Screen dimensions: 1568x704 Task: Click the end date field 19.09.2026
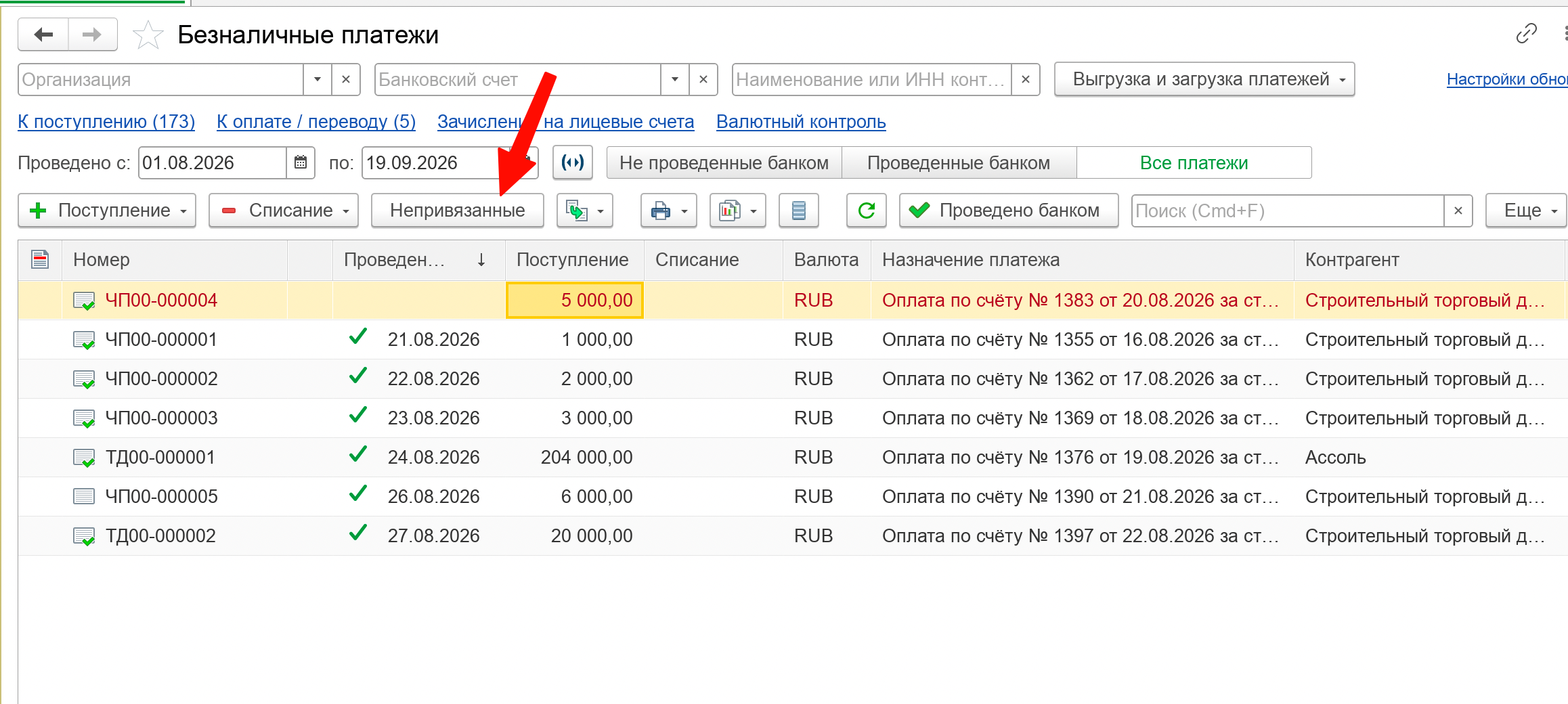point(437,163)
